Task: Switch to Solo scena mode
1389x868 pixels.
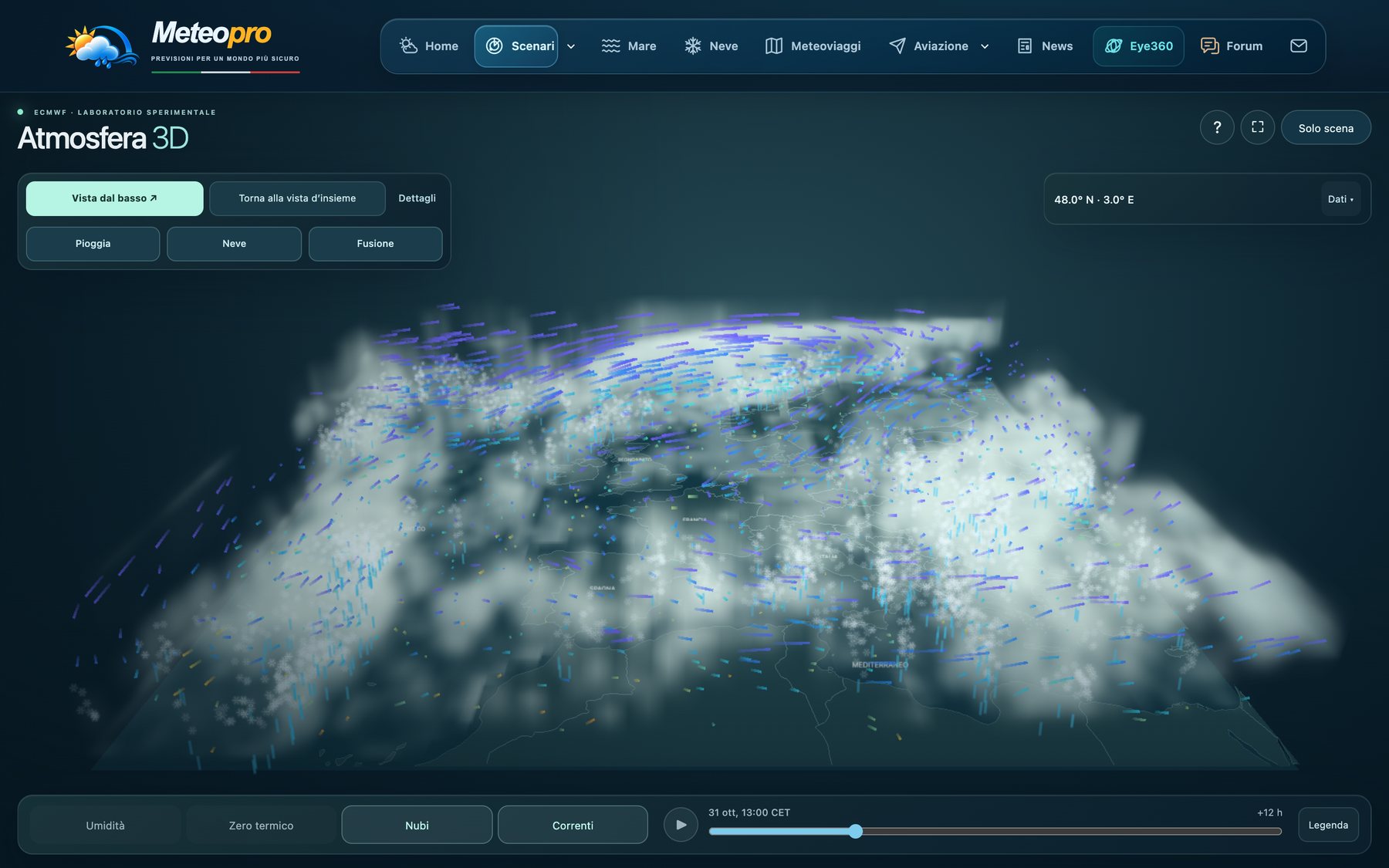Action: pos(1326,128)
